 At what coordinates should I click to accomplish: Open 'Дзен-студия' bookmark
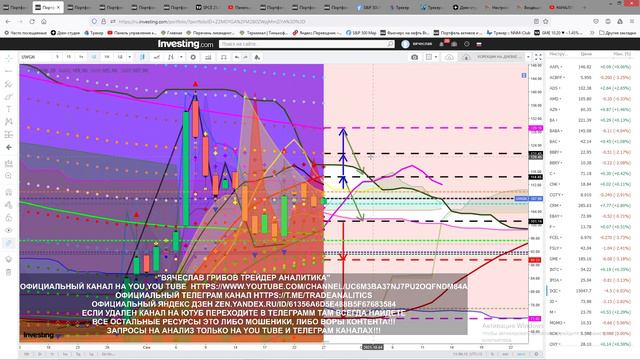click(65, 33)
